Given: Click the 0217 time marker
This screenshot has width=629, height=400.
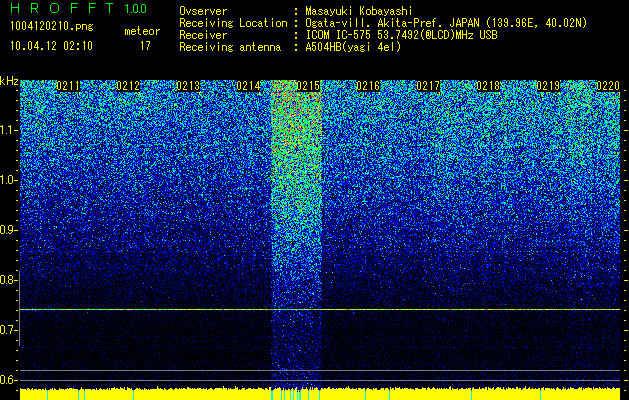Looking at the screenshot, I should tap(428, 86).
